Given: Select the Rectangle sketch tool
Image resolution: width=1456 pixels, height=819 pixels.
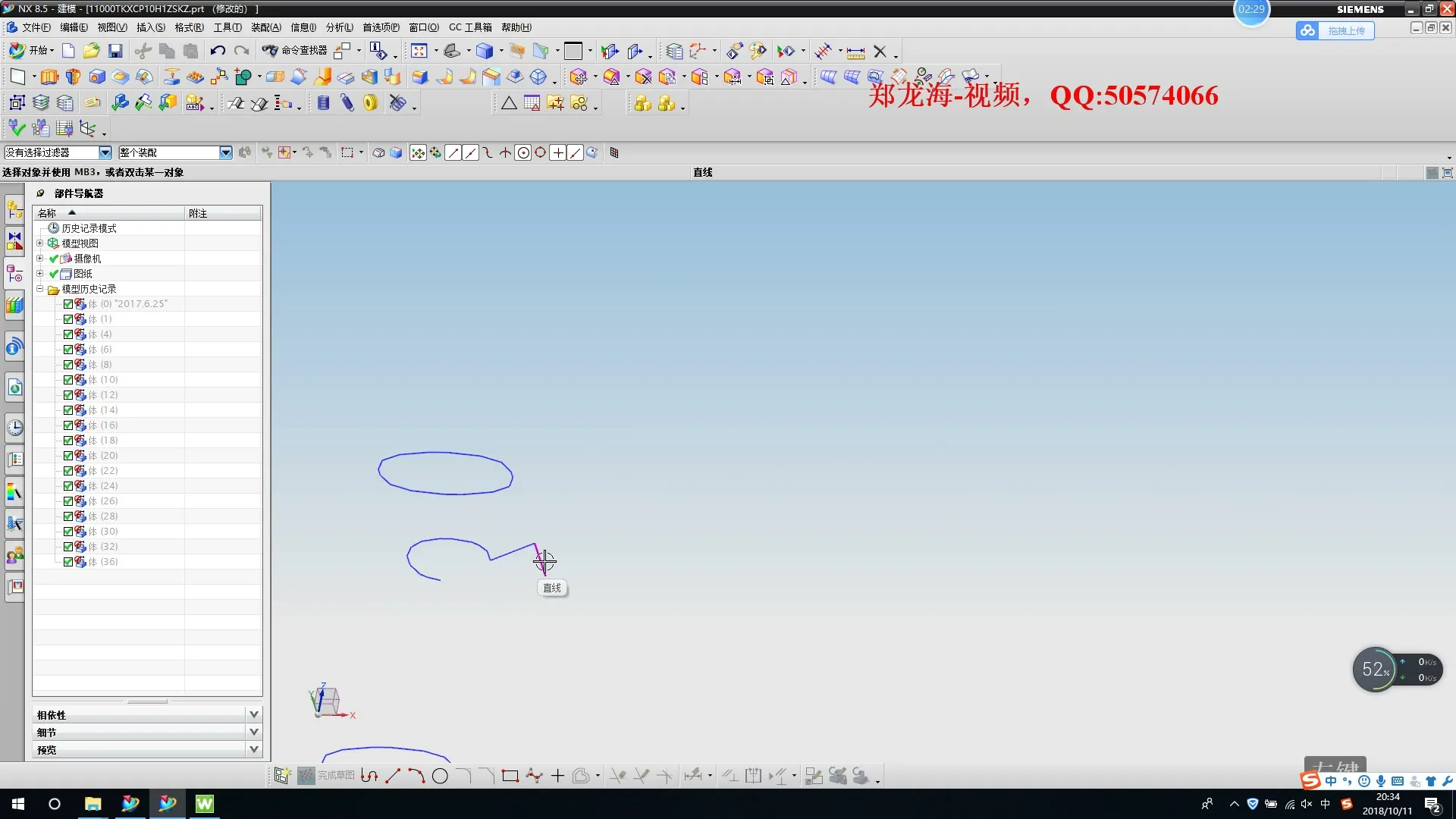Looking at the screenshot, I should [x=510, y=776].
